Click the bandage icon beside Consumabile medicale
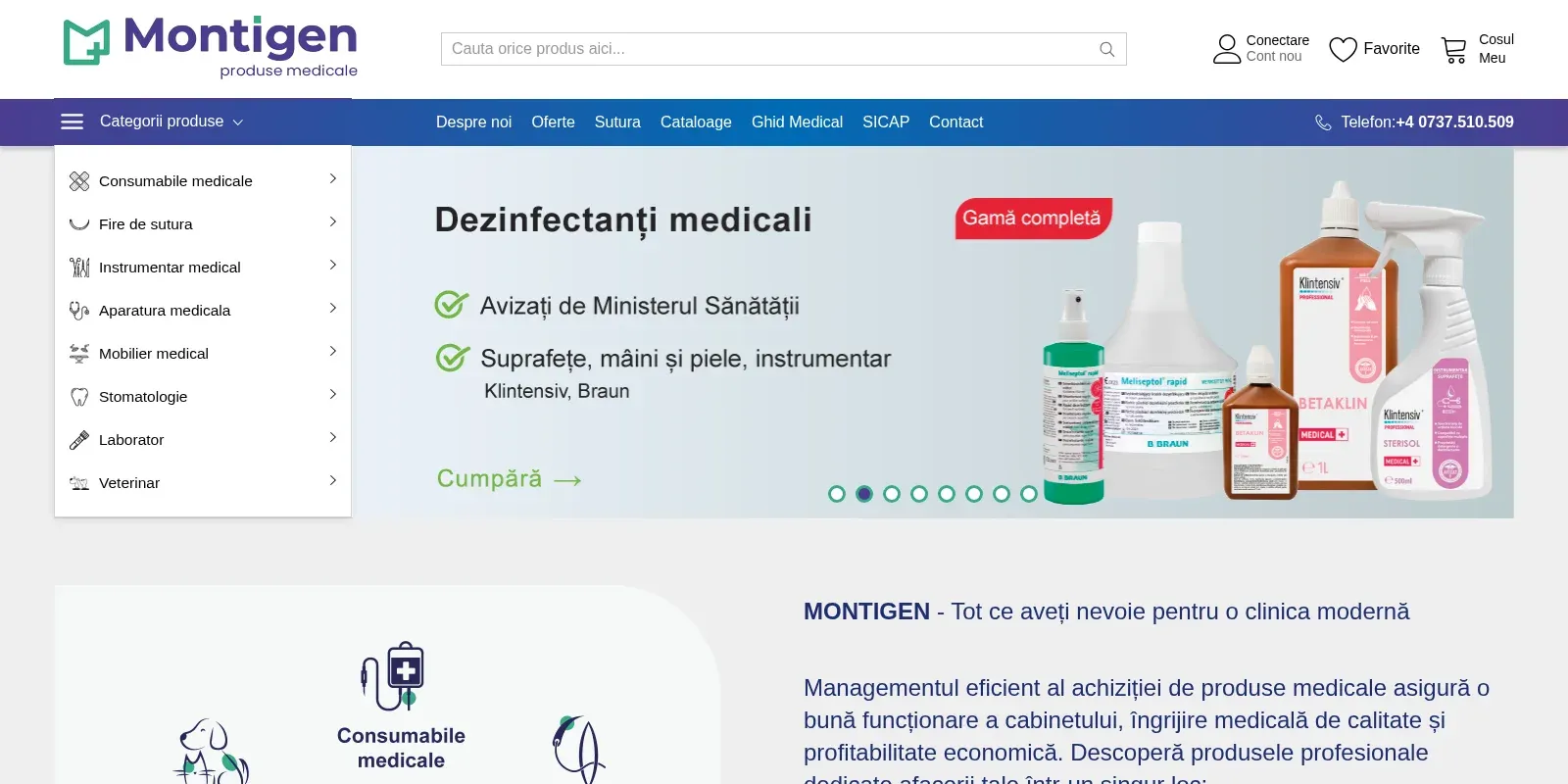This screenshot has width=1568, height=784. (x=79, y=181)
